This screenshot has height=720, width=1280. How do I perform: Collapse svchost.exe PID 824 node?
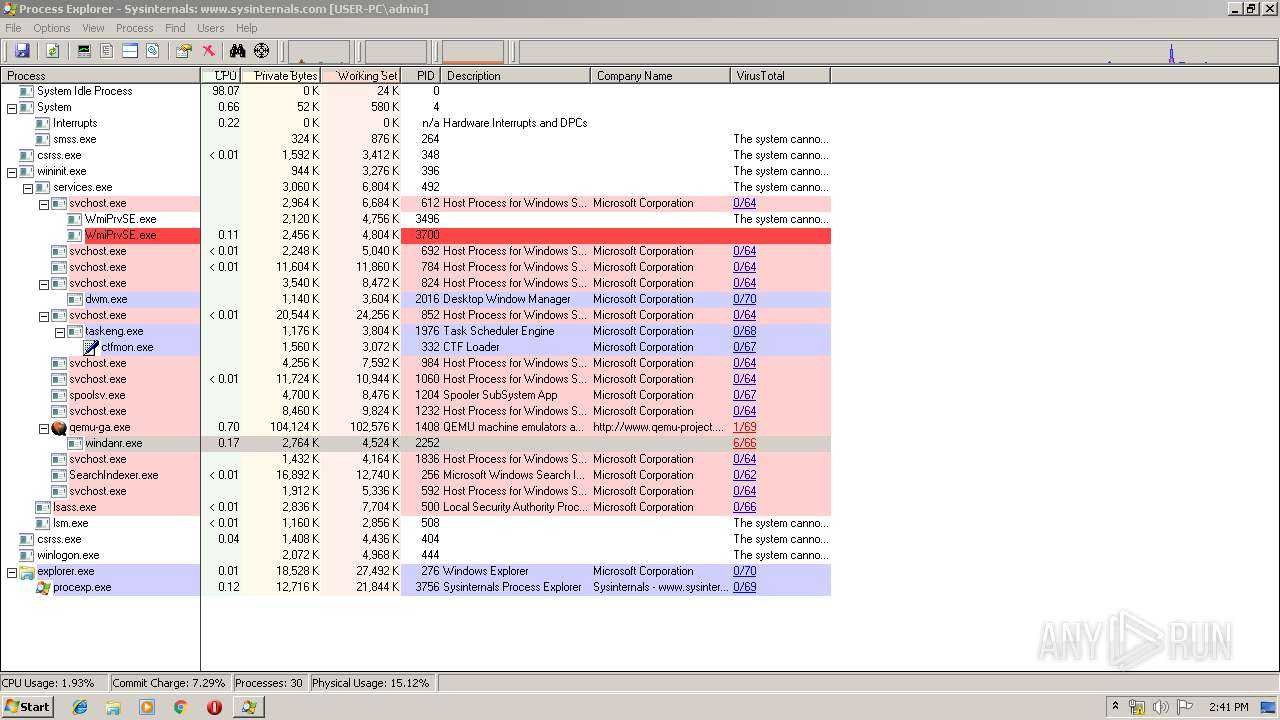coord(44,283)
